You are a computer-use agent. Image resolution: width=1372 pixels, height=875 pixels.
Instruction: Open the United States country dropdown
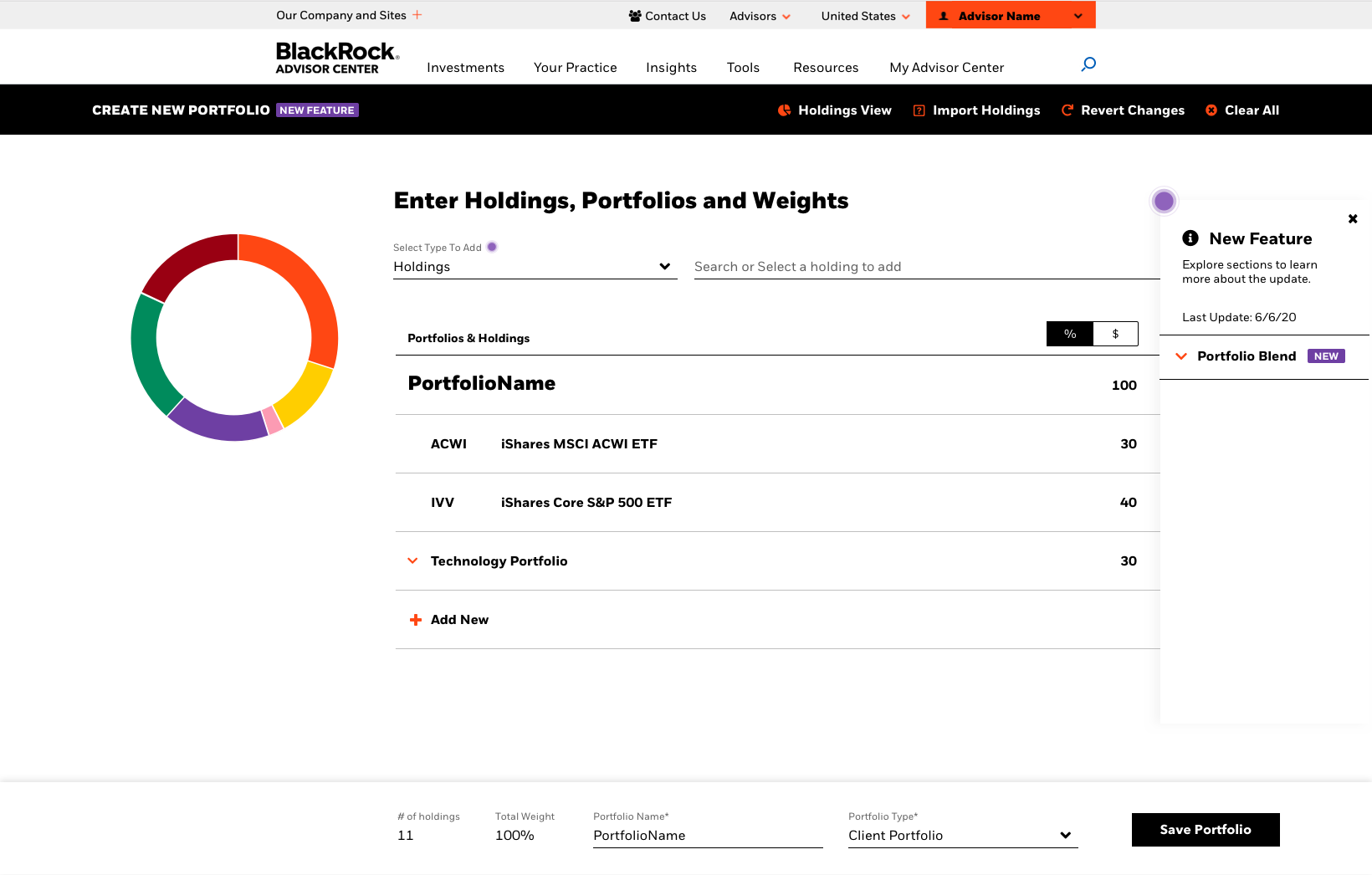(866, 16)
